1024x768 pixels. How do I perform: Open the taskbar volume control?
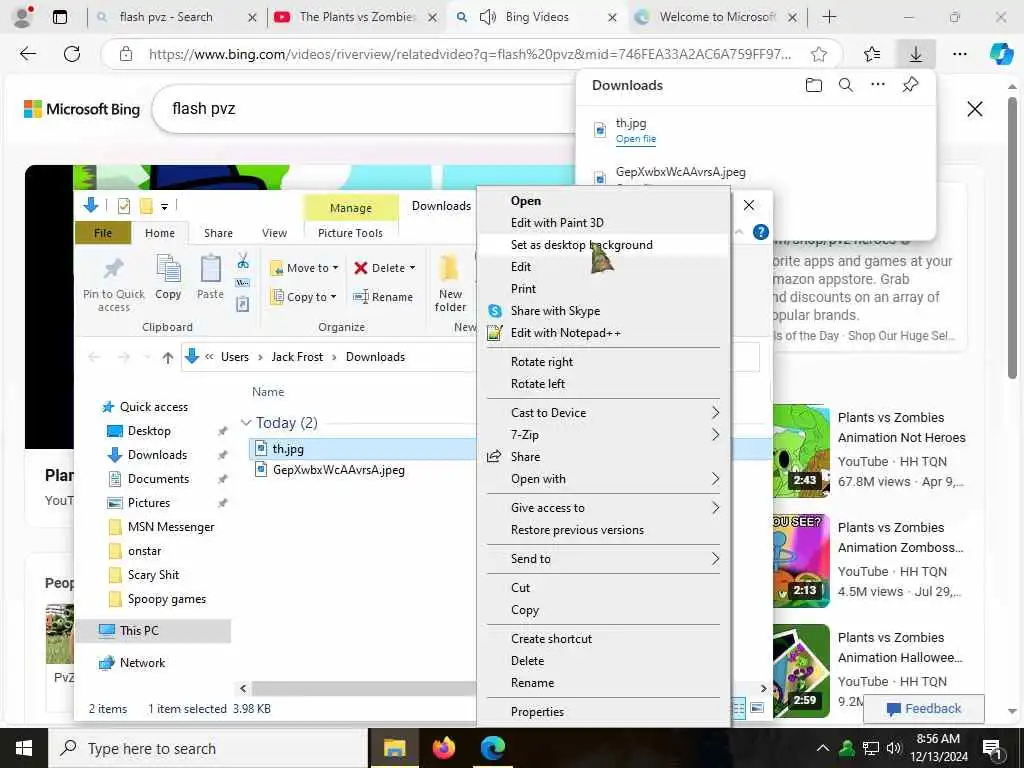894,748
